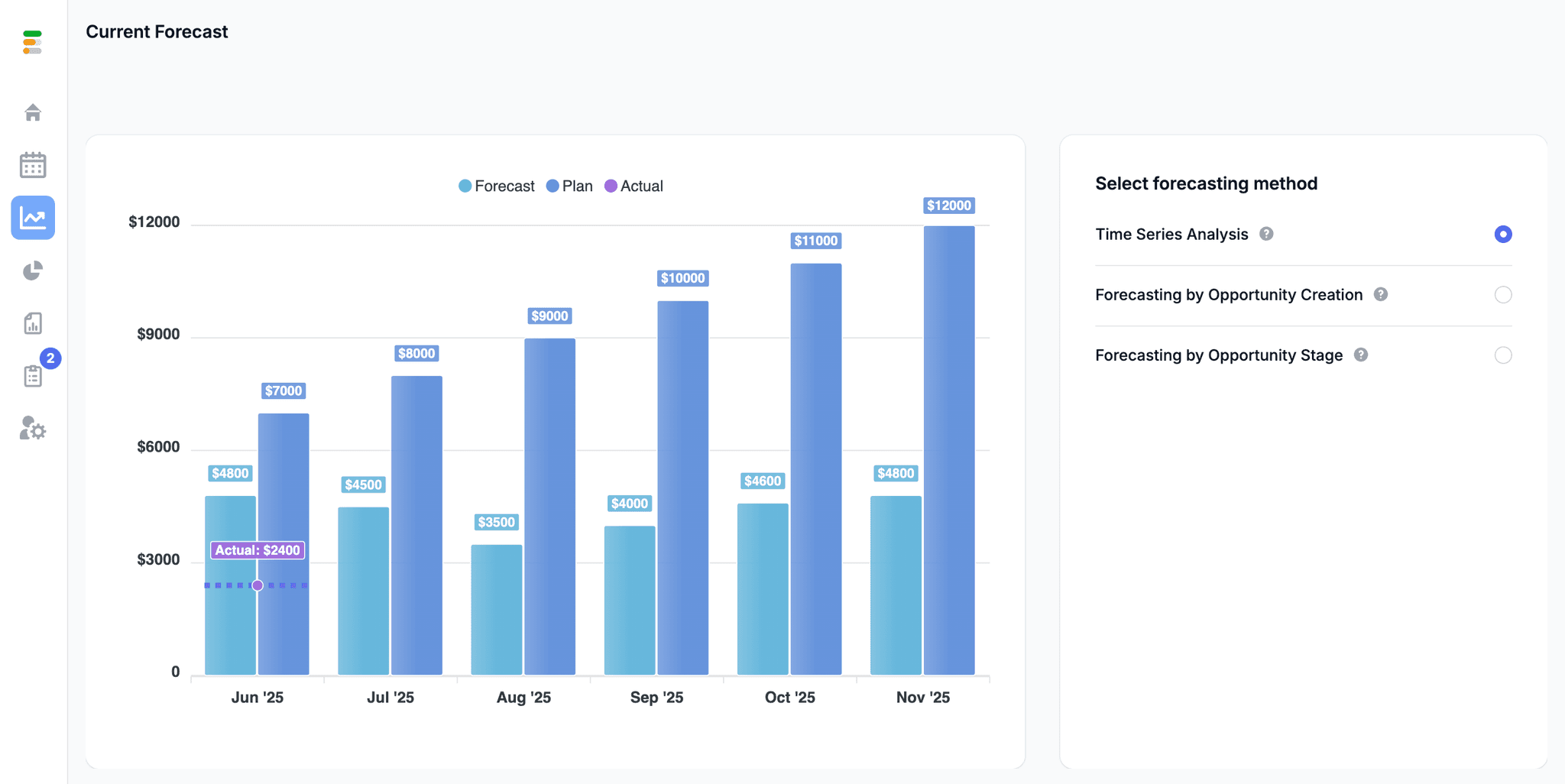Select Forecasting by Opportunity Creation
Screen dimensions: 1565x784
[1502, 294]
